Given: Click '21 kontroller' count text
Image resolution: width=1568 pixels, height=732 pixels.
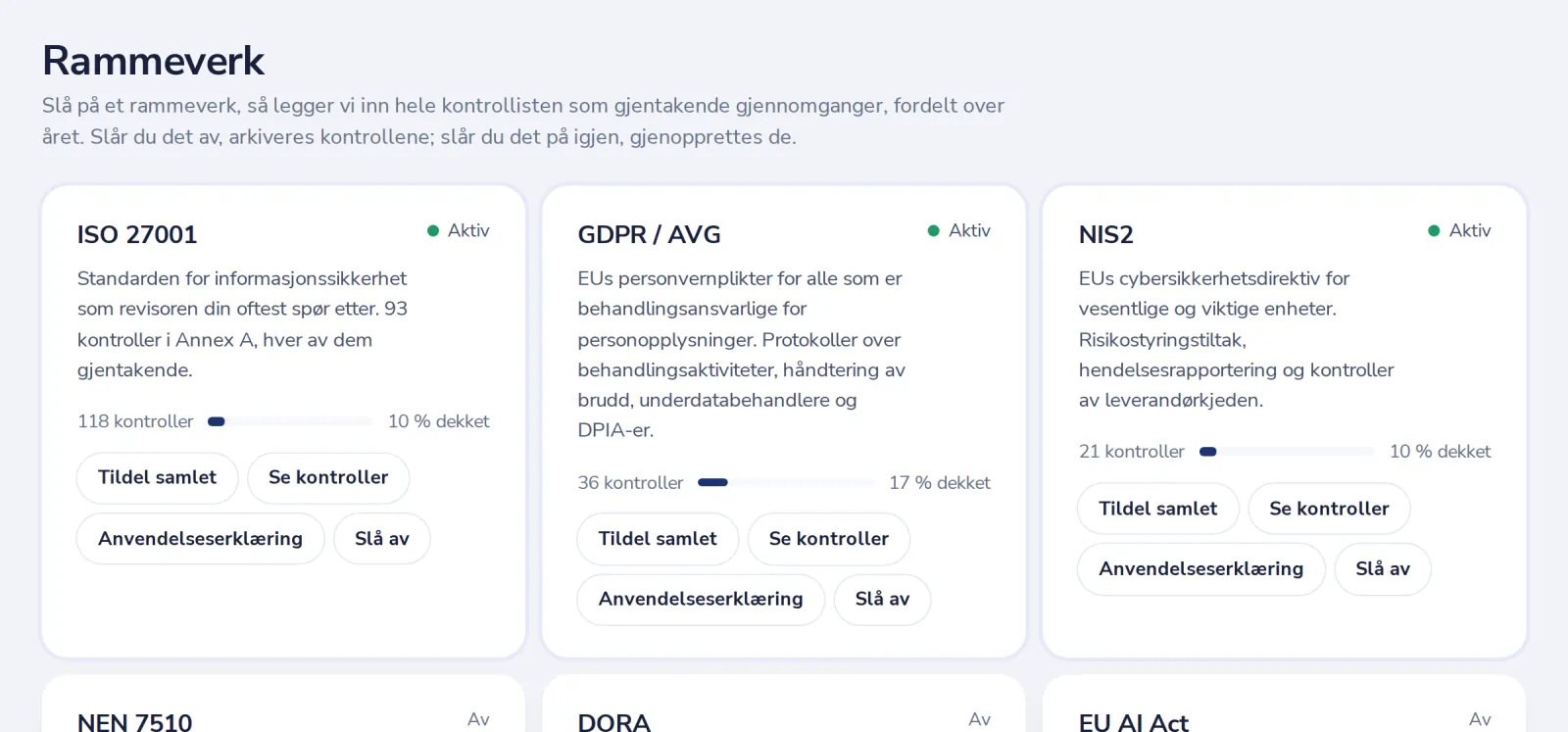Looking at the screenshot, I should pyautogui.click(x=1132, y=452).
